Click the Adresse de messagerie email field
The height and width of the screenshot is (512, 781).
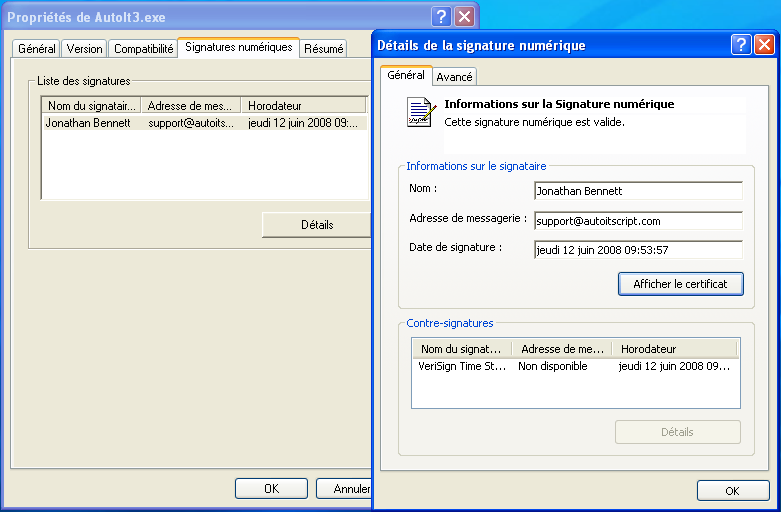click(x=638, y=221)
